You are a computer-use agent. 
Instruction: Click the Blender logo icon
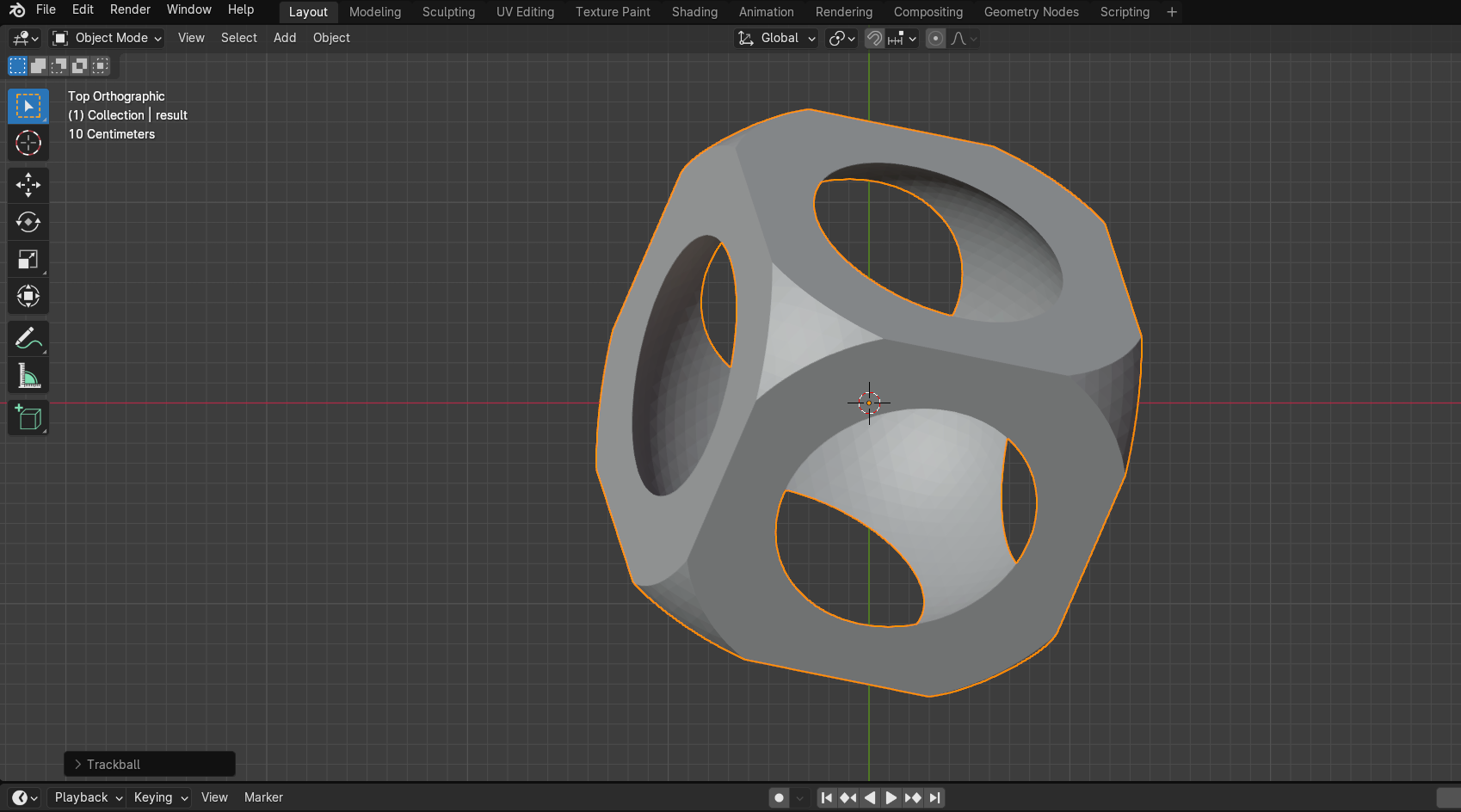[x=17, y=10]
